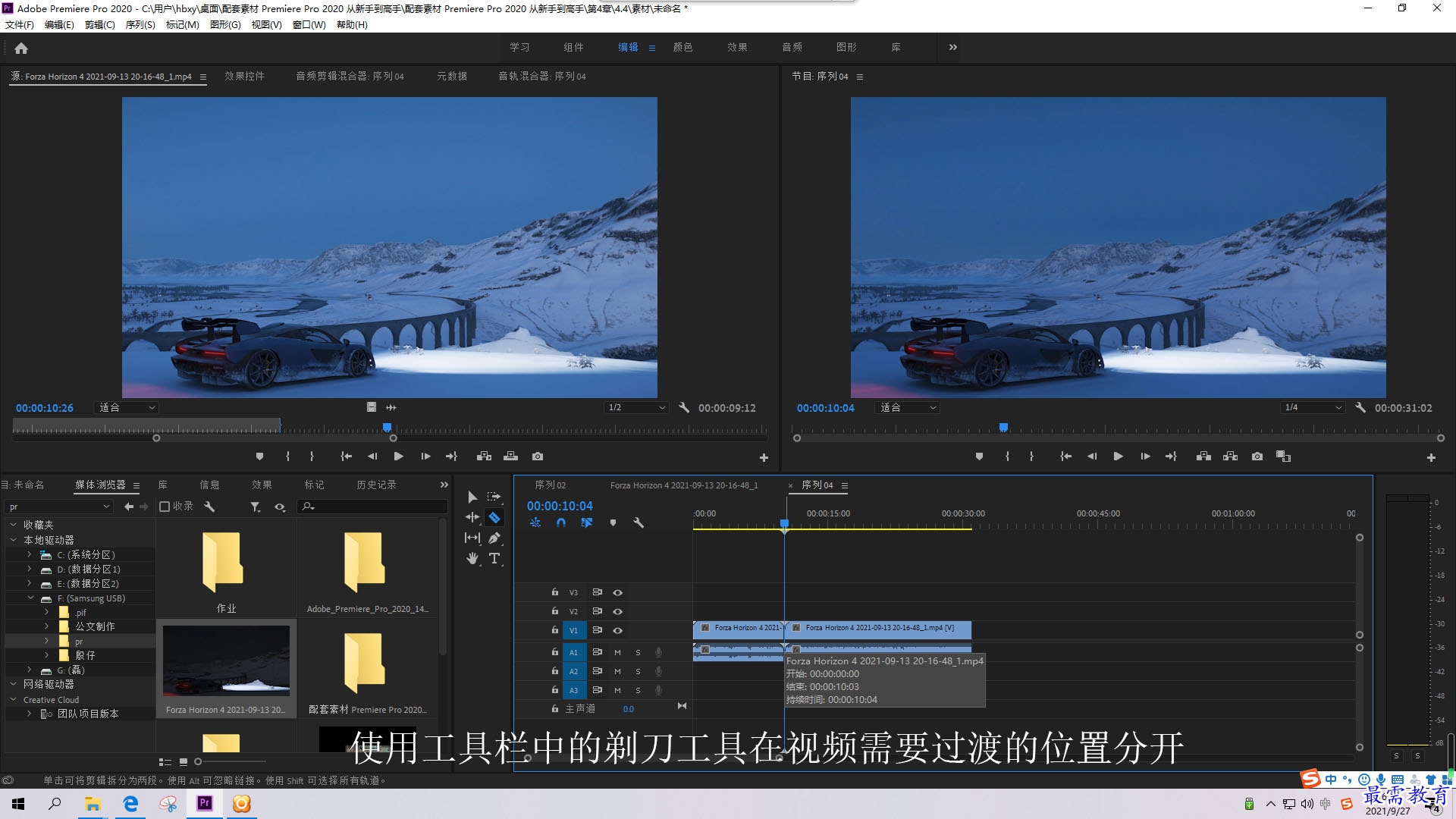
Task: Play the program monitor sequence
Action: (1118, 457)
